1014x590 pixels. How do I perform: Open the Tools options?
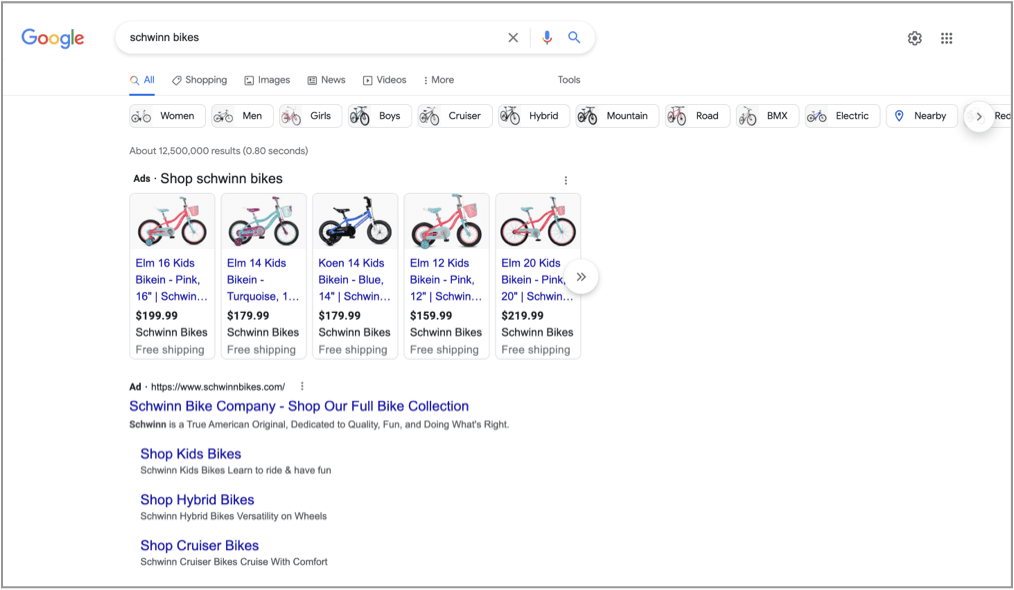tap(569, 80)
